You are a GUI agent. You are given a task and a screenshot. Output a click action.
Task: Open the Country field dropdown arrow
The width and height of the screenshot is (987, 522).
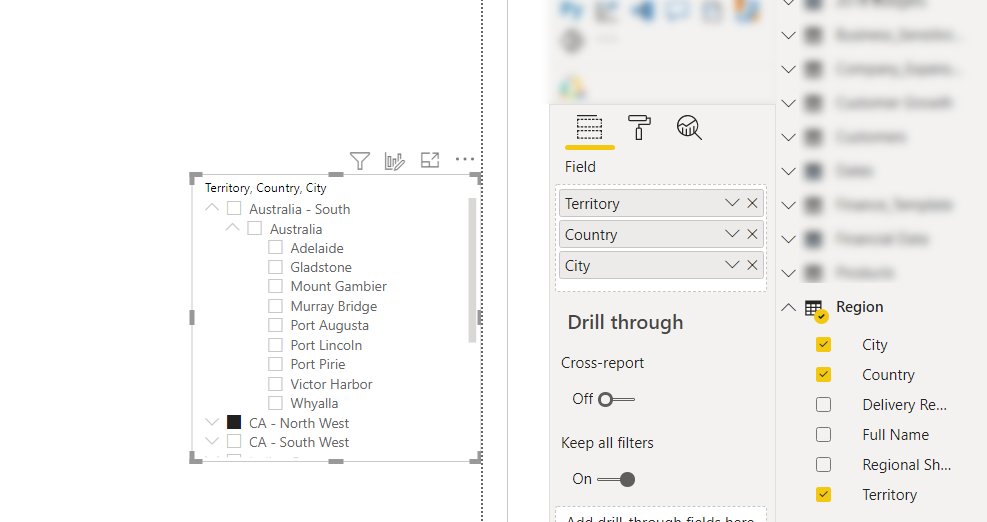tap(731, 234)
